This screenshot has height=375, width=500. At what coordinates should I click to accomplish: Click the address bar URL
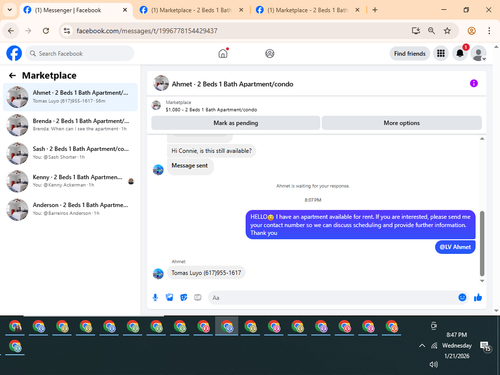(x=147, y=31)
